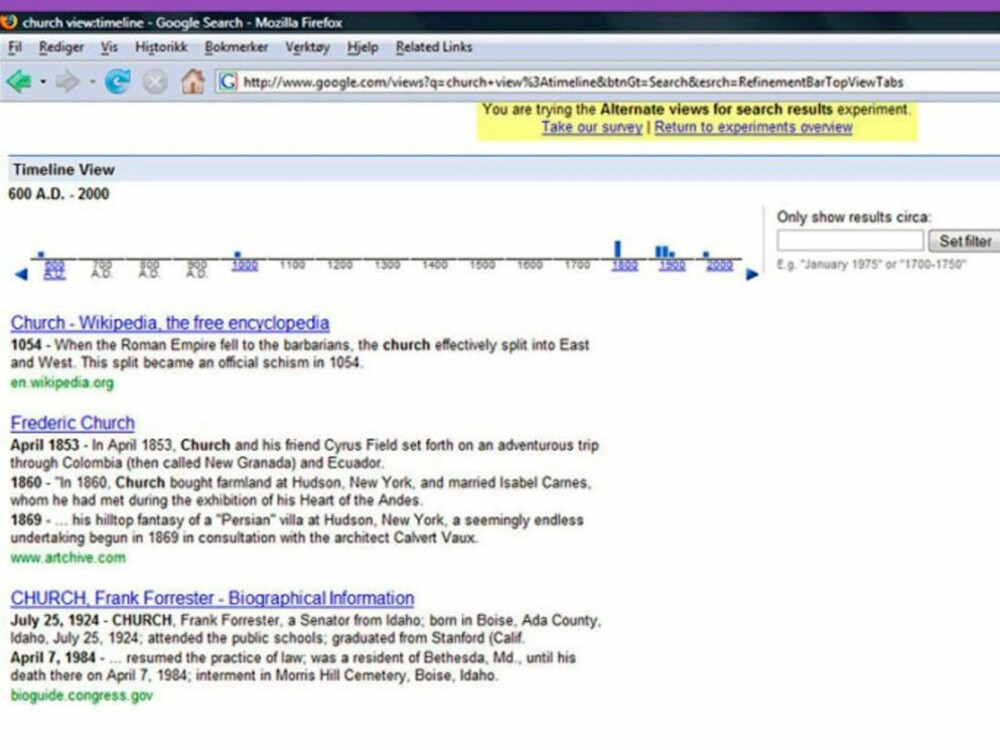Screen dimensions: 1000x750
Task: Select the 1900 timeline link
Action: (672, 265)
